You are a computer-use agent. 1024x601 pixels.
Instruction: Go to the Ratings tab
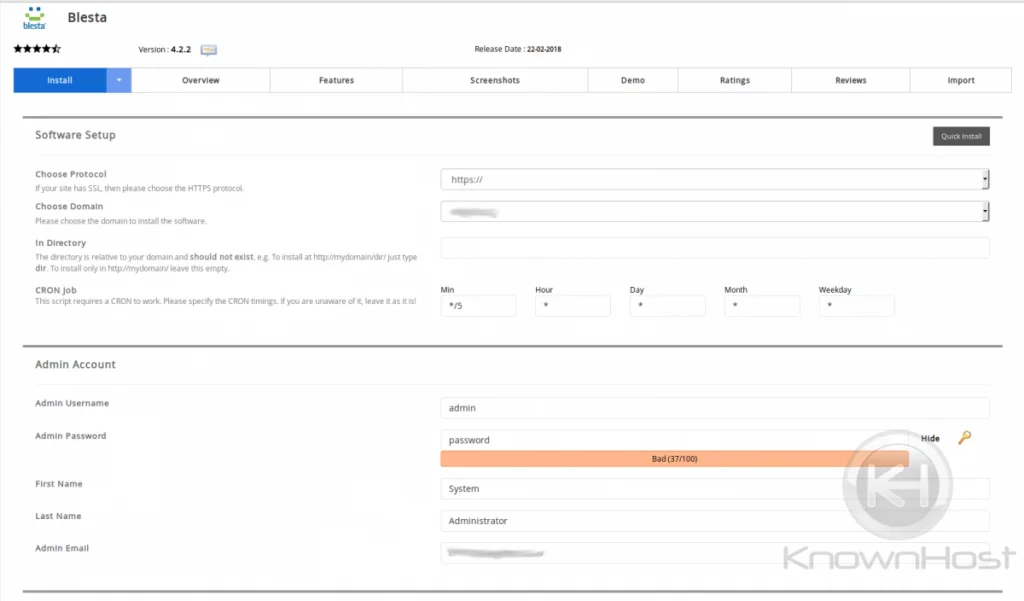735,80
